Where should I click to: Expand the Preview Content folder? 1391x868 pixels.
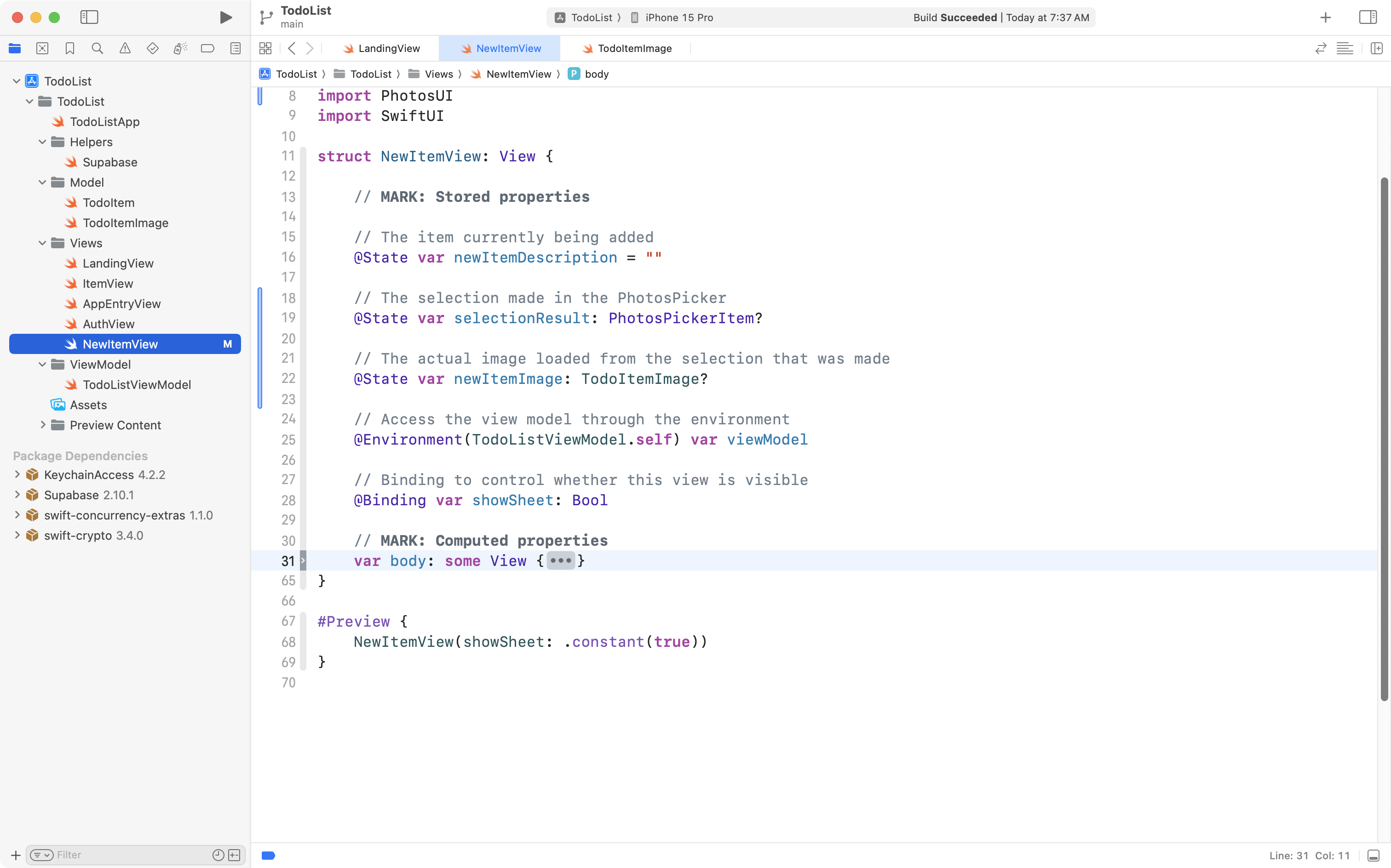tap(42, 425)
